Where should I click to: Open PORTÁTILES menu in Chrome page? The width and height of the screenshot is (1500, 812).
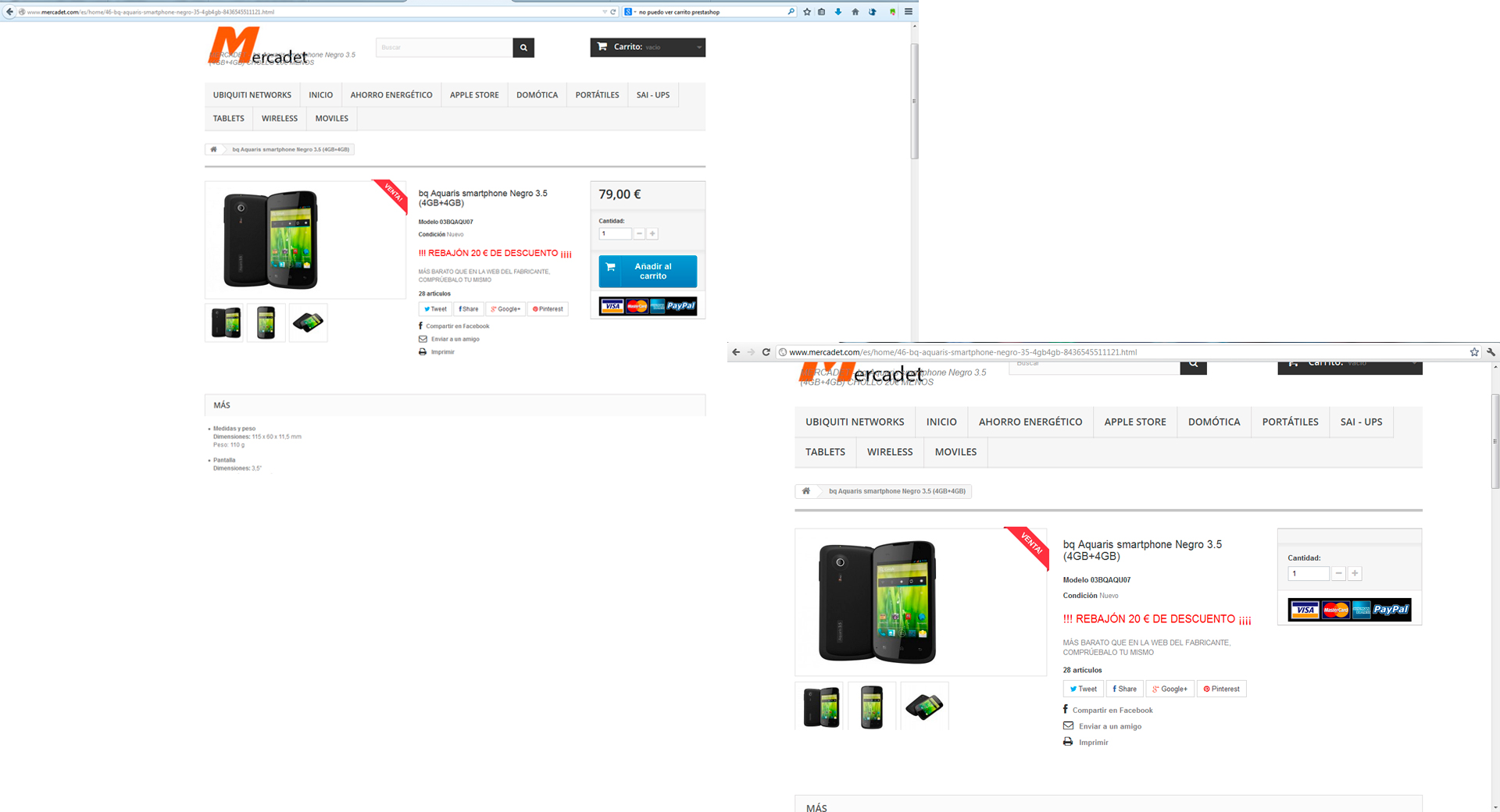pyautogui.click(x=1290, y=422)
